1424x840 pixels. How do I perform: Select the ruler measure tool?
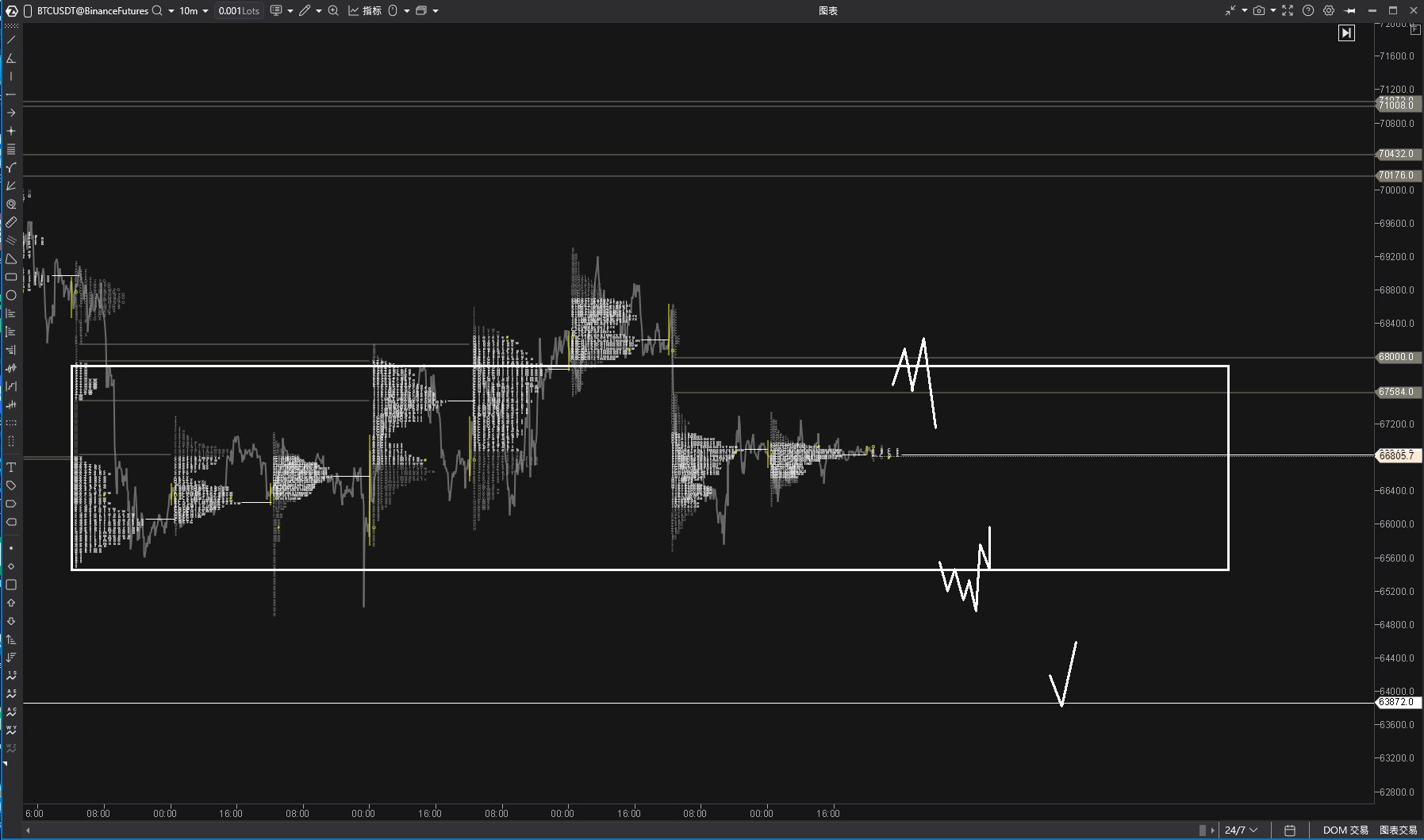pos(11,222)
